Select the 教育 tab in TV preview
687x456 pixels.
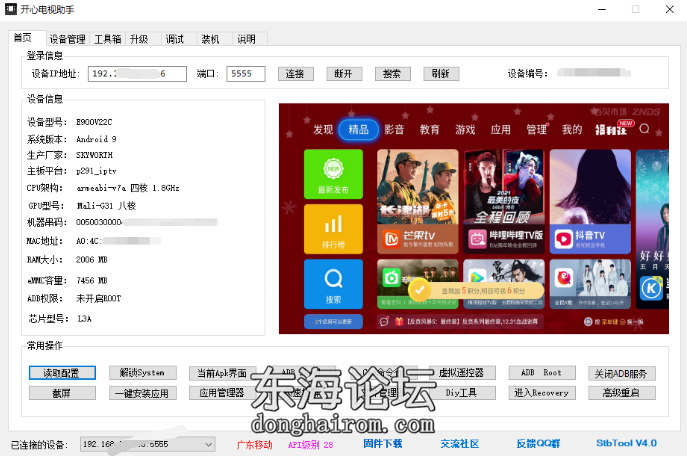coord(429,130)
